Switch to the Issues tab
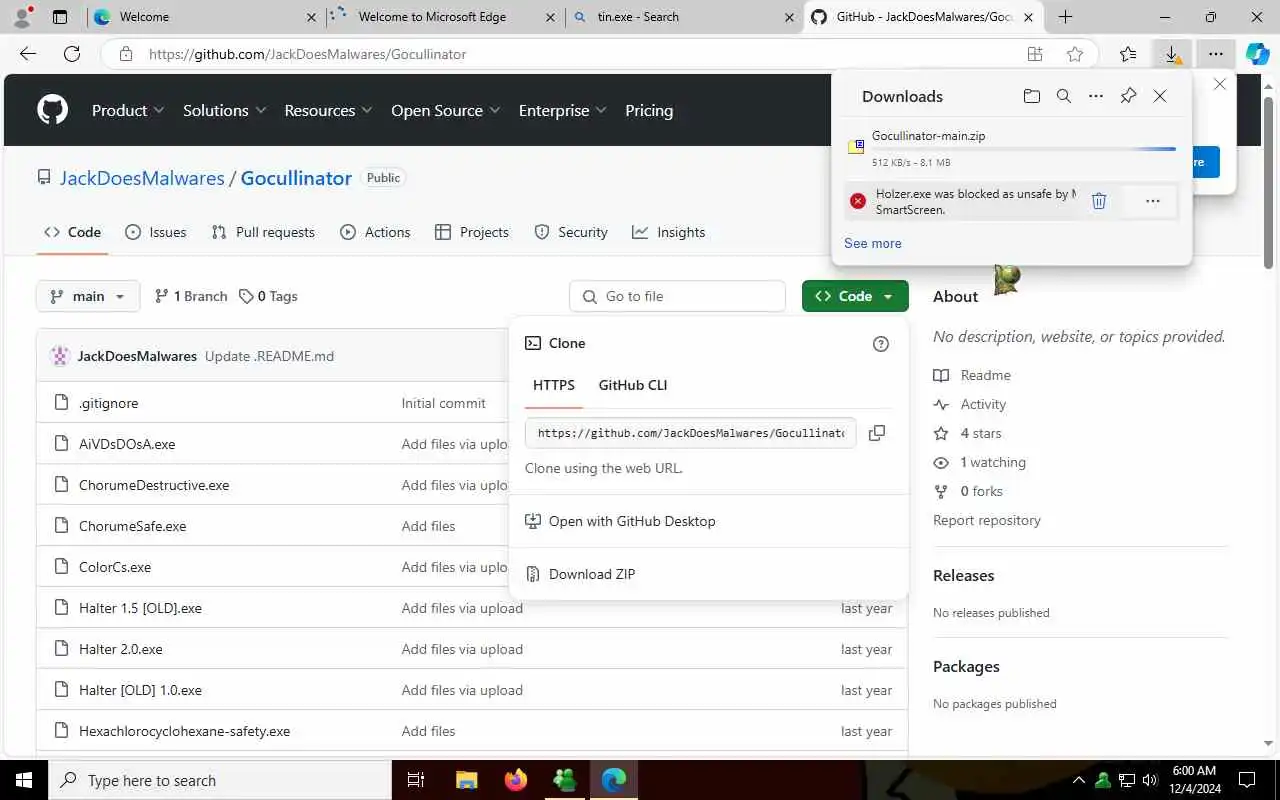The width and height of the screenshot is (1280, 800). click(x=156, y=232)
